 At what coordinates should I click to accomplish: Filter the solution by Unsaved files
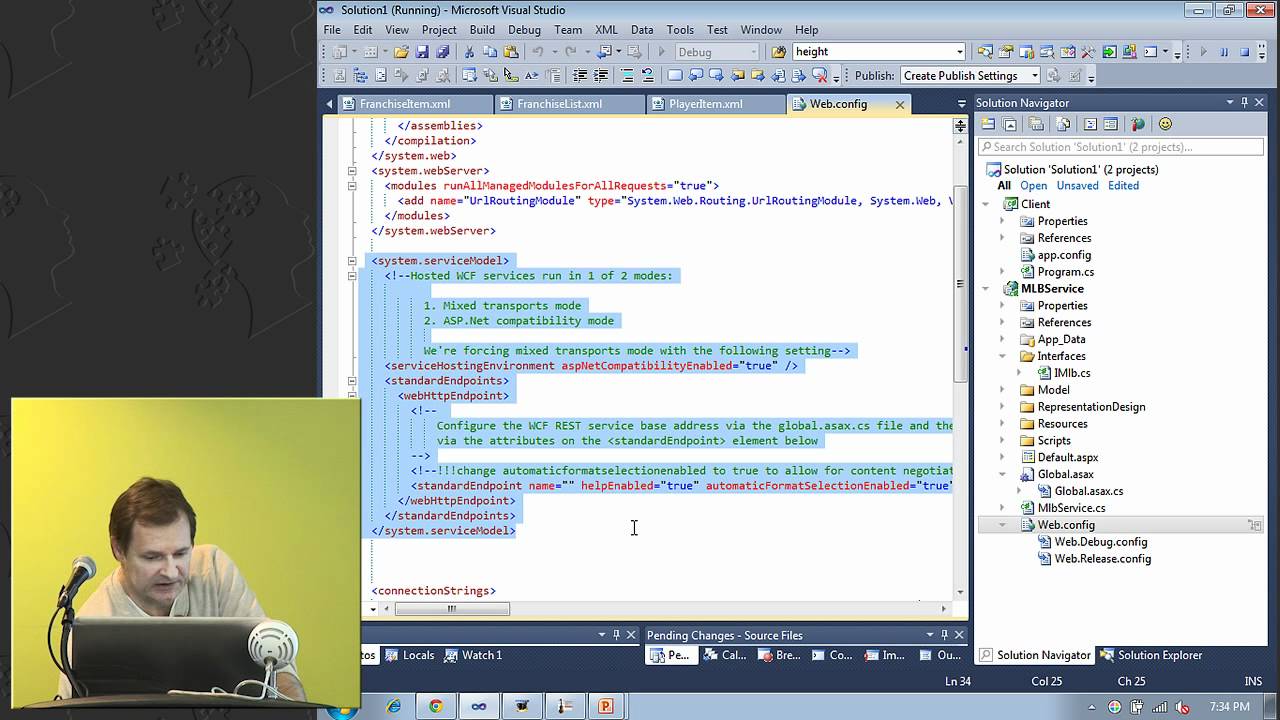click(x=1077, y=186)
